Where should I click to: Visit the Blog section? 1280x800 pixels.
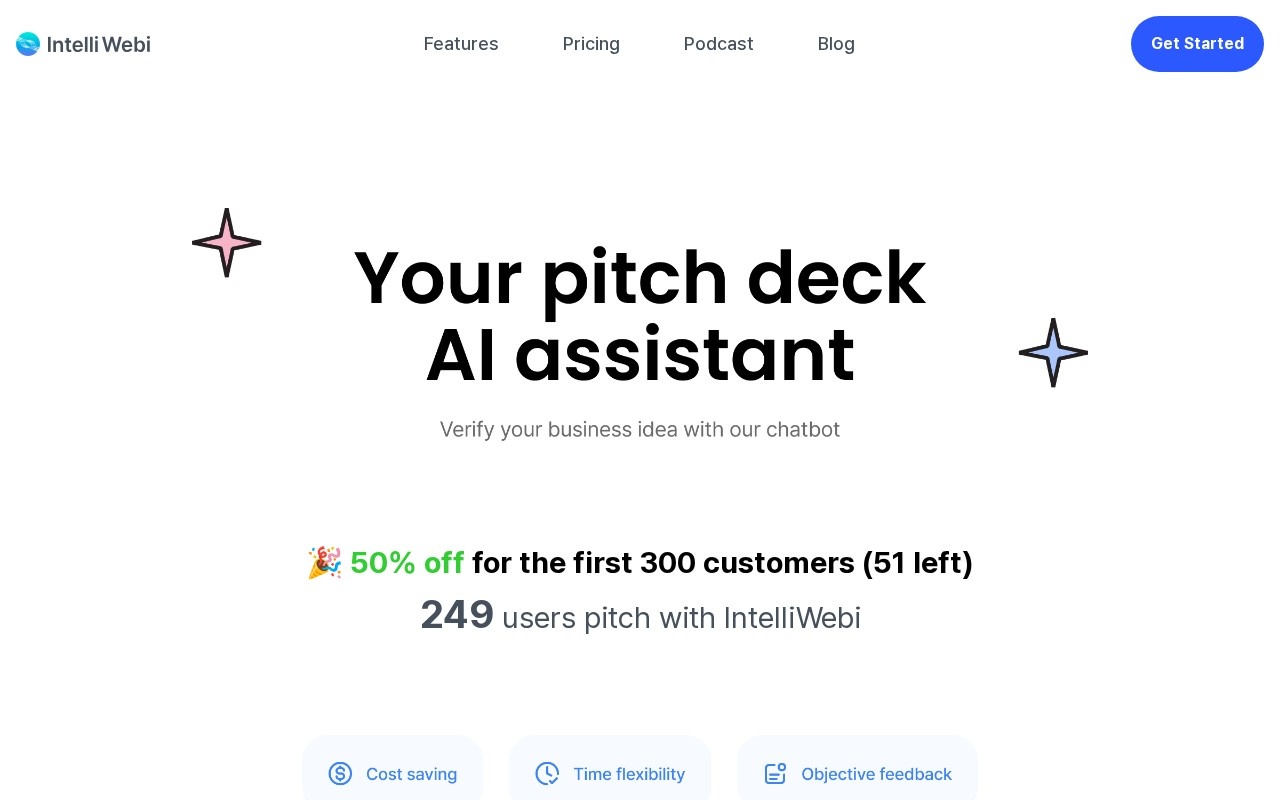(x=836, y=44)
